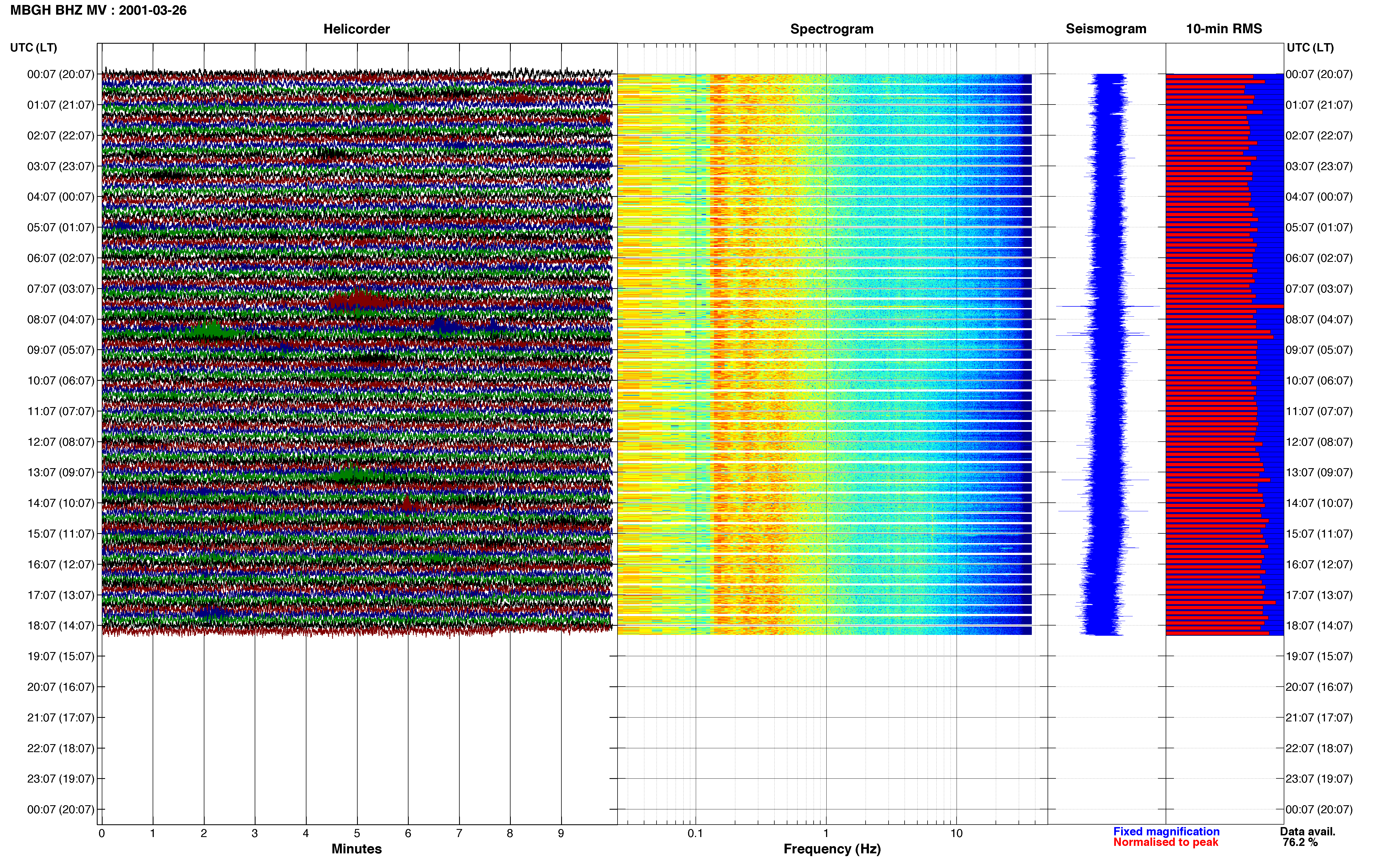
Task: Click the tallest red RMS bar near 07:40
Action: (x=1224, y=307)
